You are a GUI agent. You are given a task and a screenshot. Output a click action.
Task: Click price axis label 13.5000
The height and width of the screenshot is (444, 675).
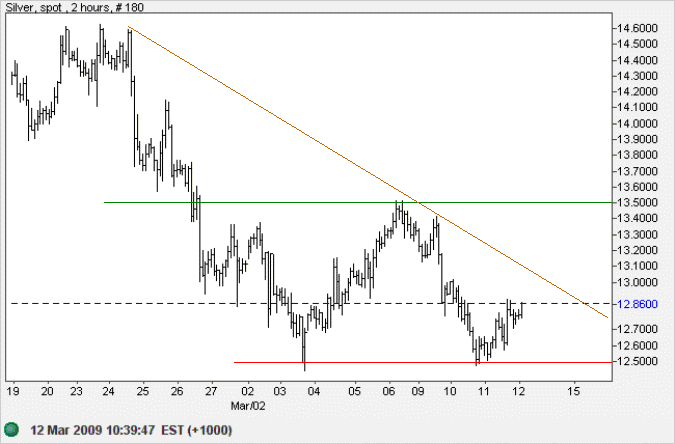[638, 202]
